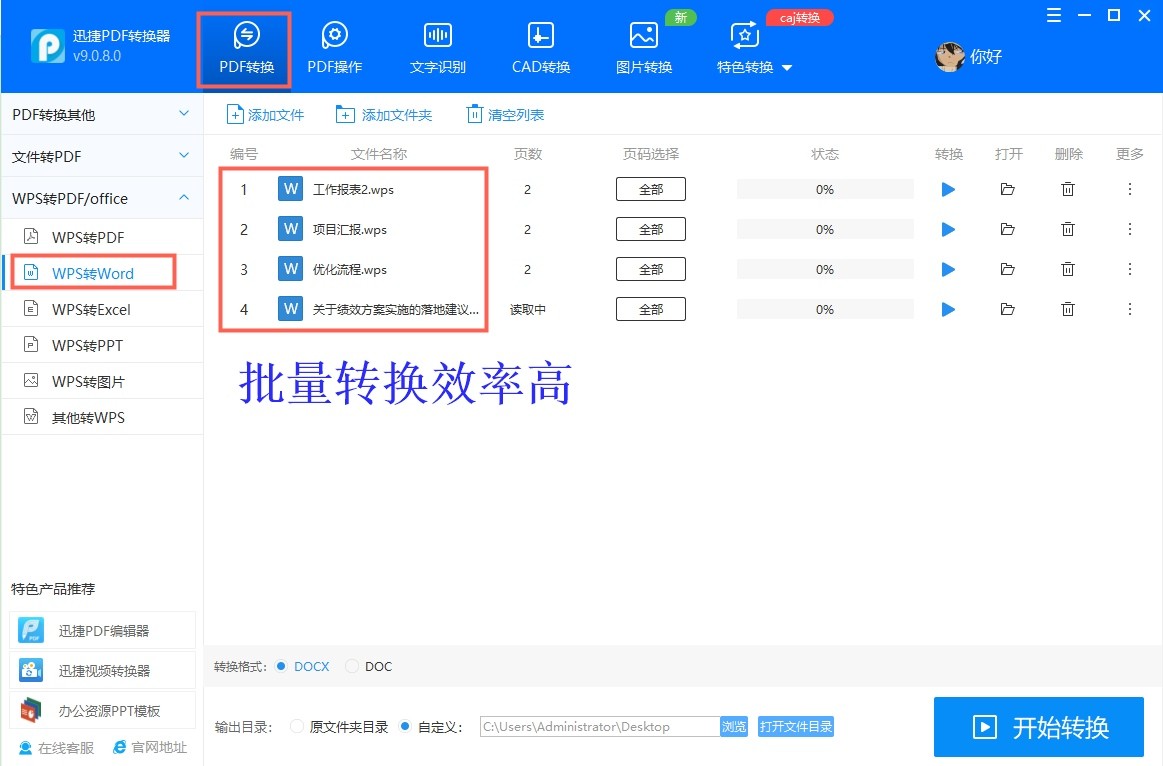Select WPS转图片 option
This screenshot has height=766, width=1163.
pos(102,381)
